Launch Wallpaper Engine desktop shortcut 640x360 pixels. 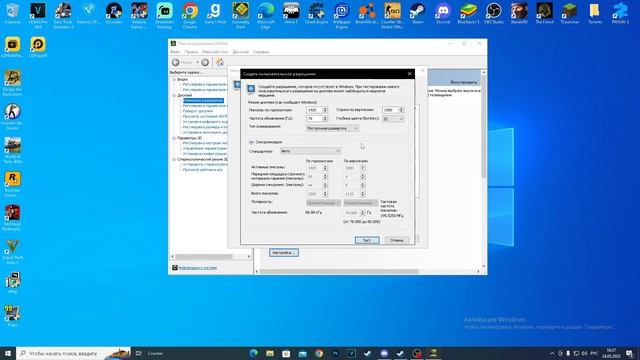[x=342, y=16]
